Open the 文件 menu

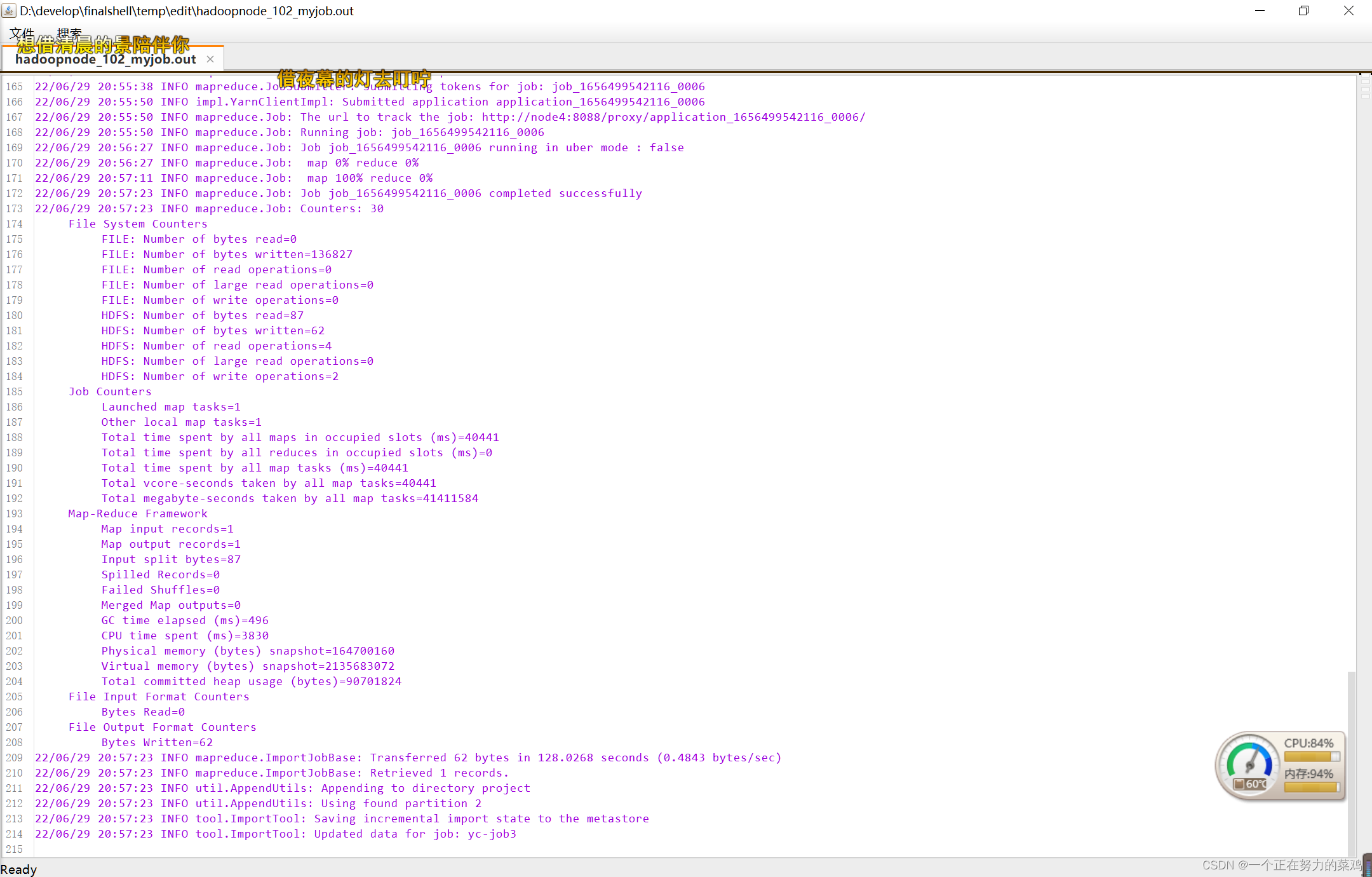point(22,33)
